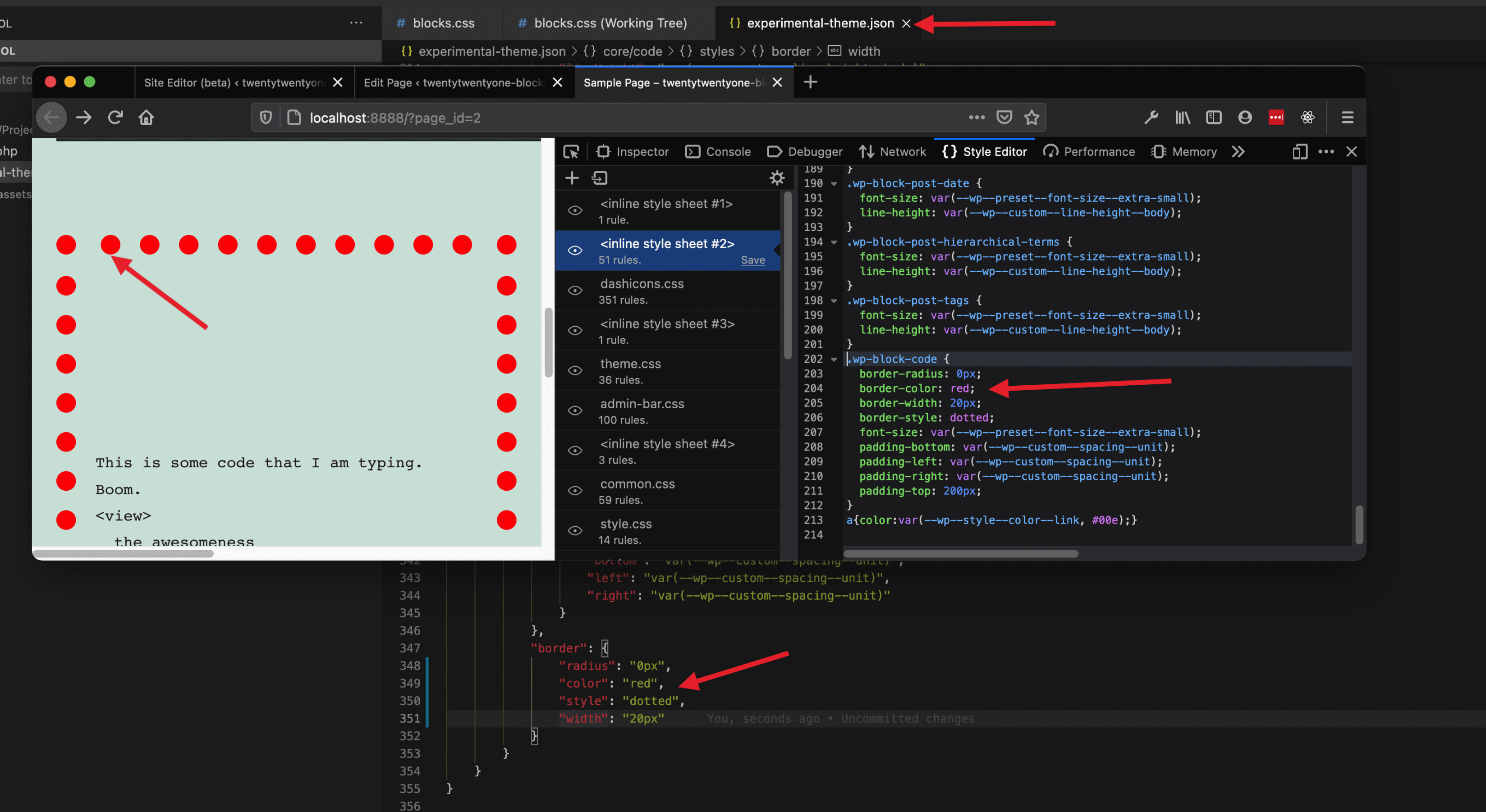Create a new style sheet with plus icon
The image size is (1486, 812).
tap(572, 178)
